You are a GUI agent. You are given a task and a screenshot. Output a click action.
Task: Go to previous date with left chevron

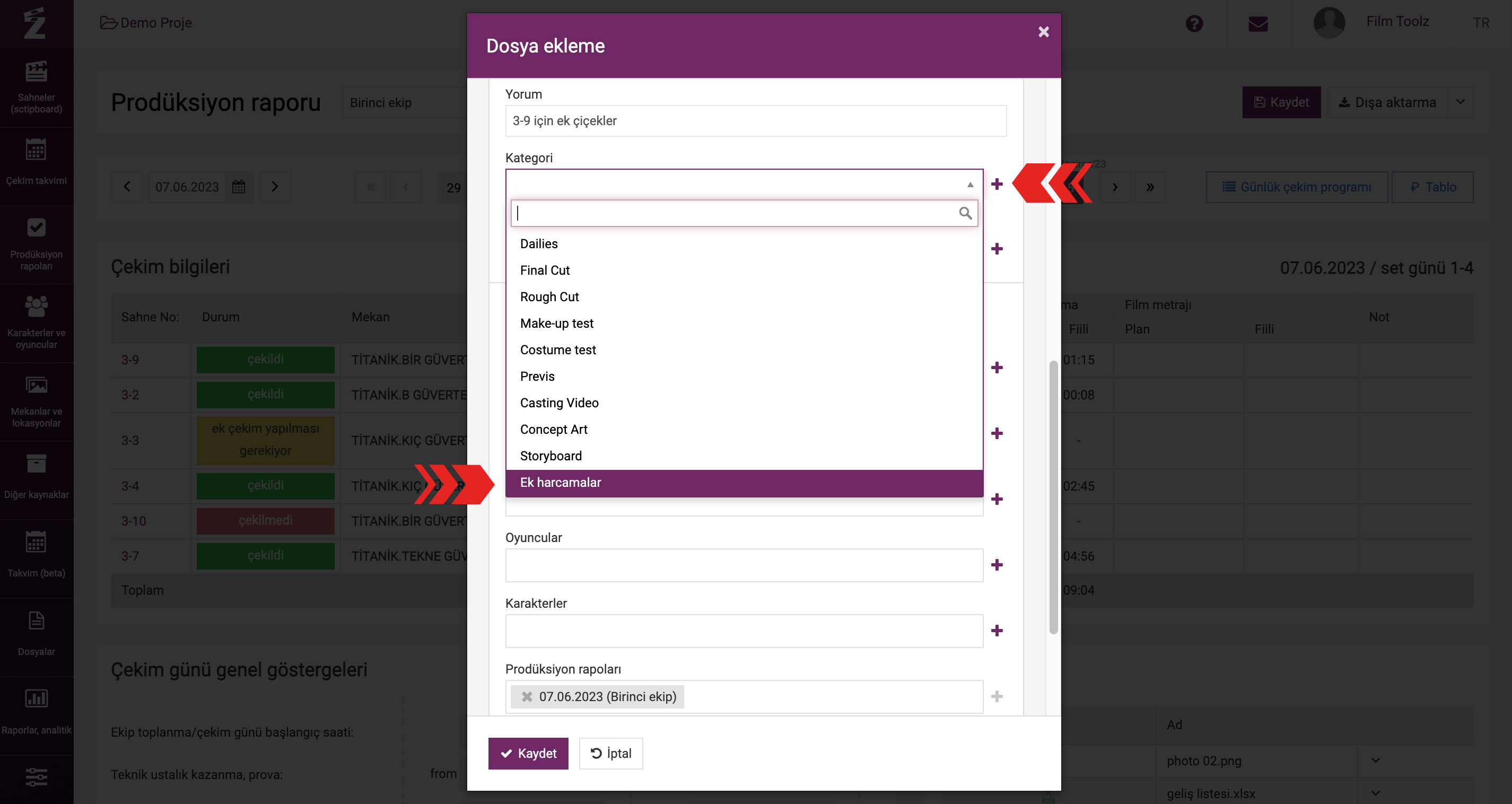pyautogui.click(x=127, y=187)
